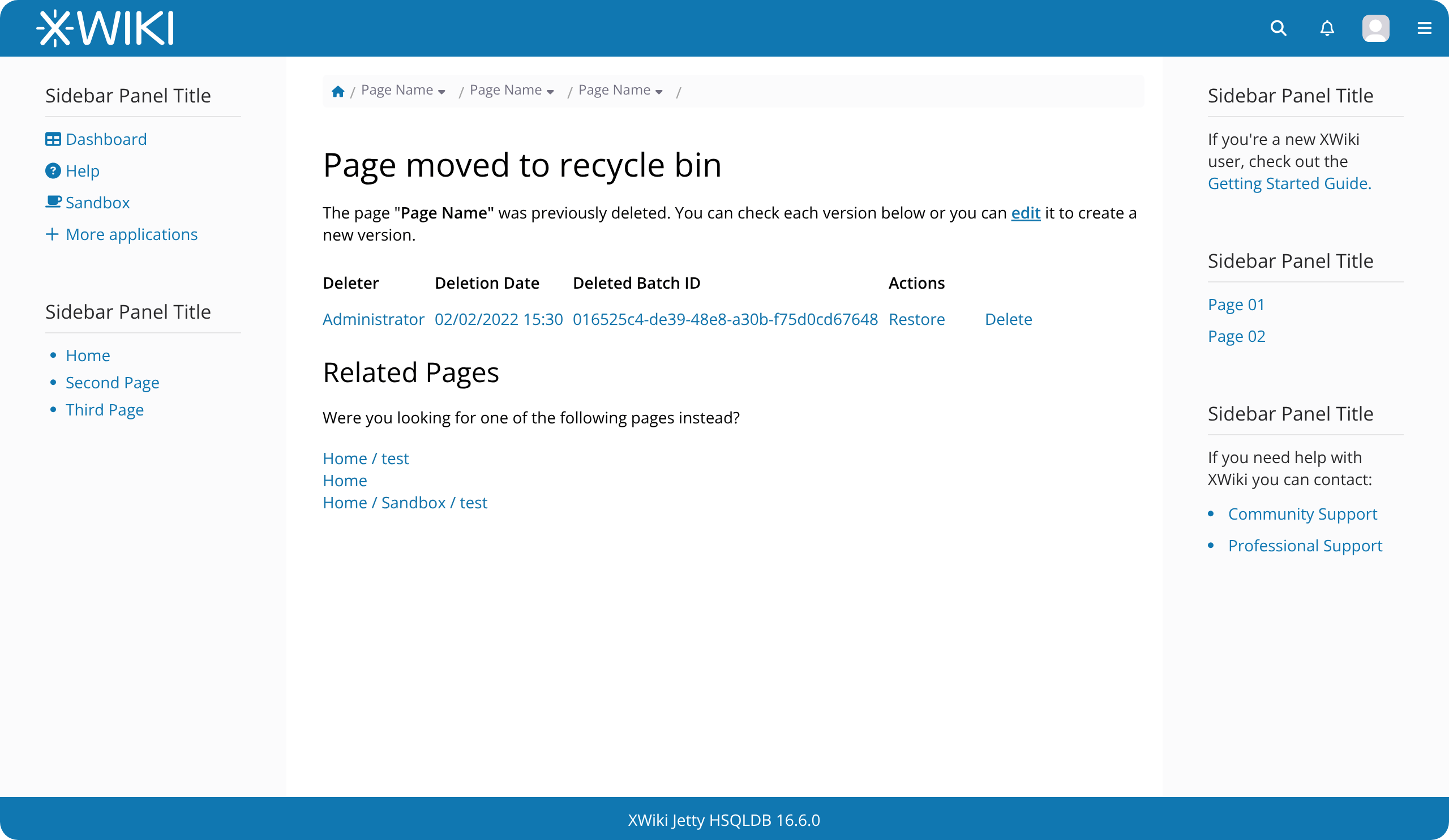This screenshot has width=1449, height=840.
Task: Select Third Page in sidebar navigation
Action: 104,409
